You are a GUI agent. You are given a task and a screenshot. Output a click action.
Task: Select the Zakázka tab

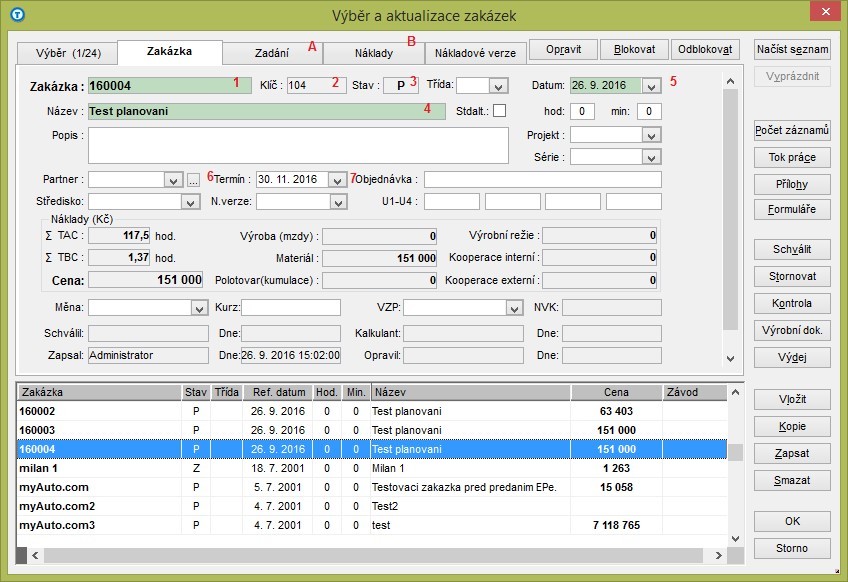coord(169,51)
